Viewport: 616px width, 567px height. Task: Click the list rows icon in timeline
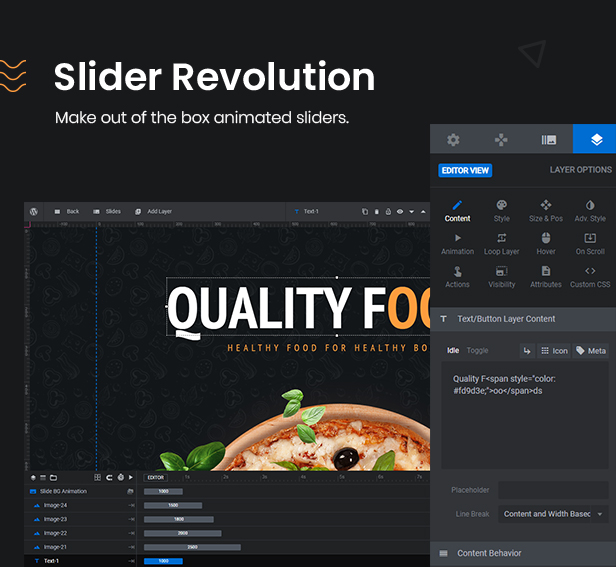43,477
